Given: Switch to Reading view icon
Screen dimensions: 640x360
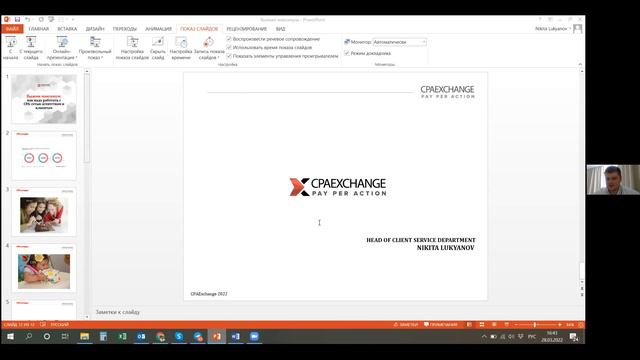Looking at the screenshot, I should pyautogui.click(x=494, y=324).
